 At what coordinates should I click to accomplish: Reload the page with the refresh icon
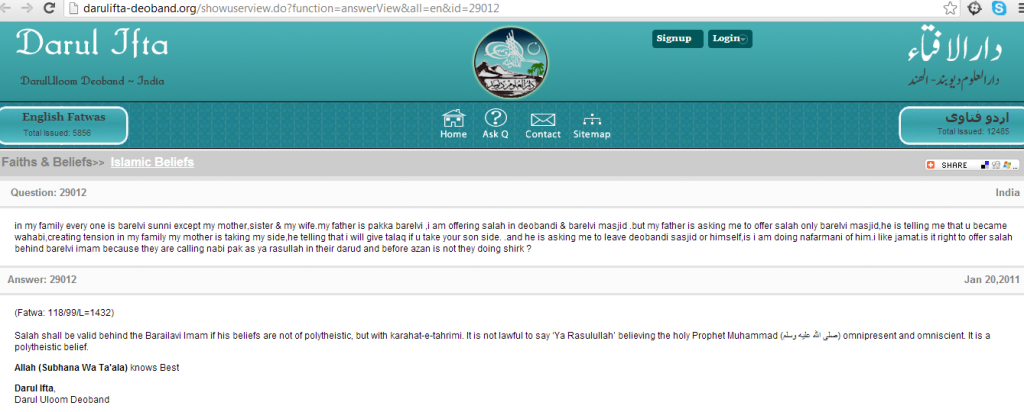click(48, 8)
